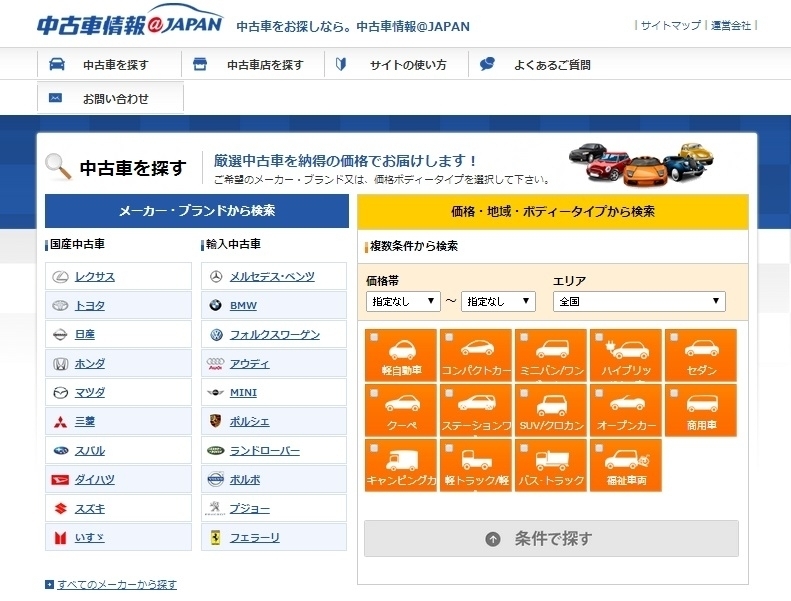Click the Suzuki logo icon
This screenshot has height=601, width=791.
click(x=61, y=509)
